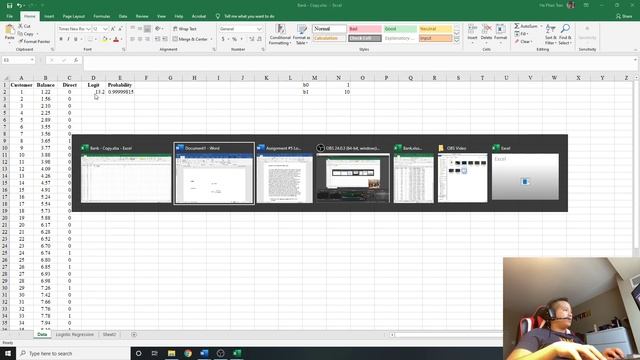Apply the yellow fill color bucket
Viewport: 640px width, 360px height.
tap(104, 39)
